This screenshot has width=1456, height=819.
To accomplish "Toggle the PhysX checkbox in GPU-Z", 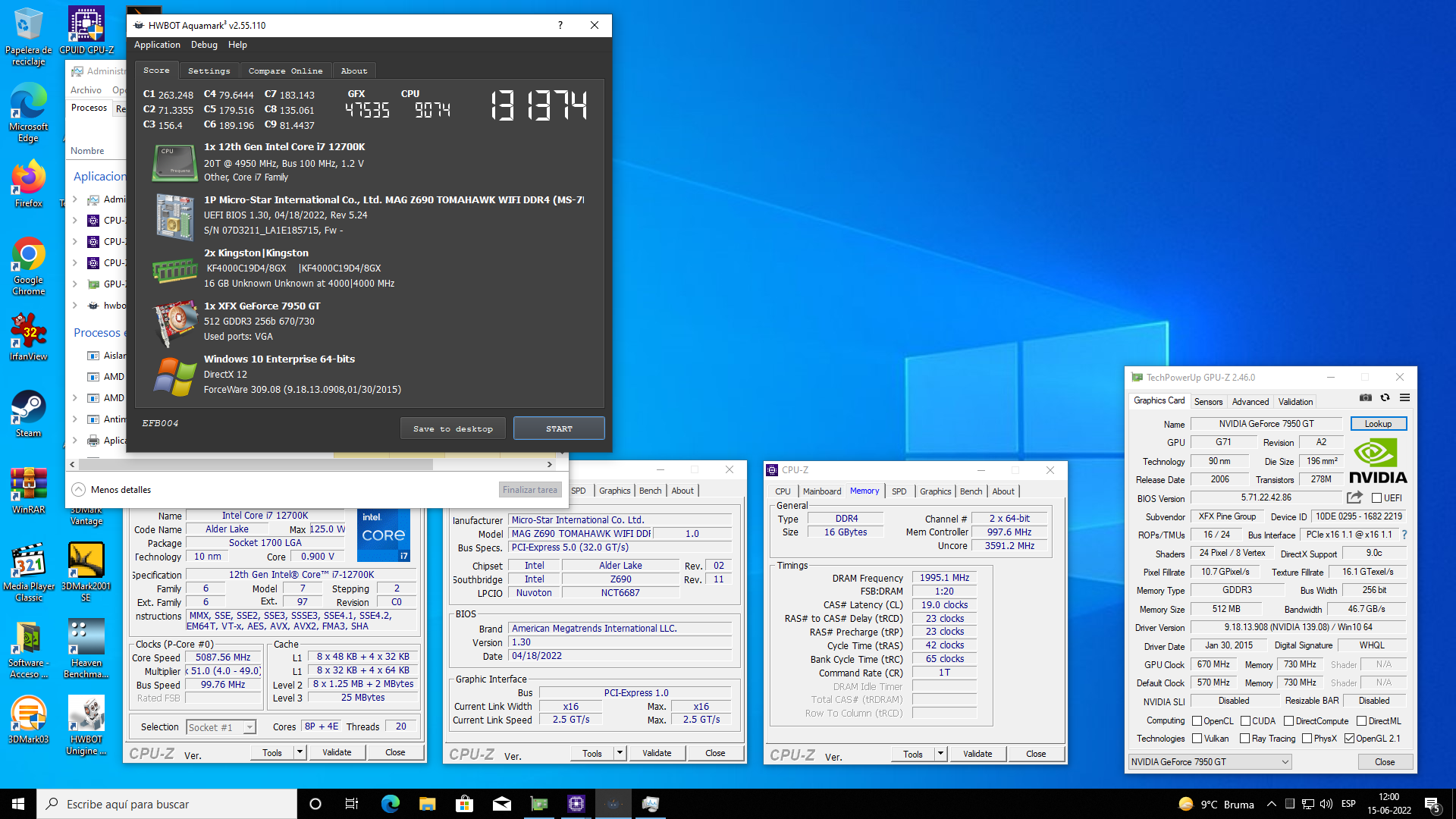I will click(1307, 739).
